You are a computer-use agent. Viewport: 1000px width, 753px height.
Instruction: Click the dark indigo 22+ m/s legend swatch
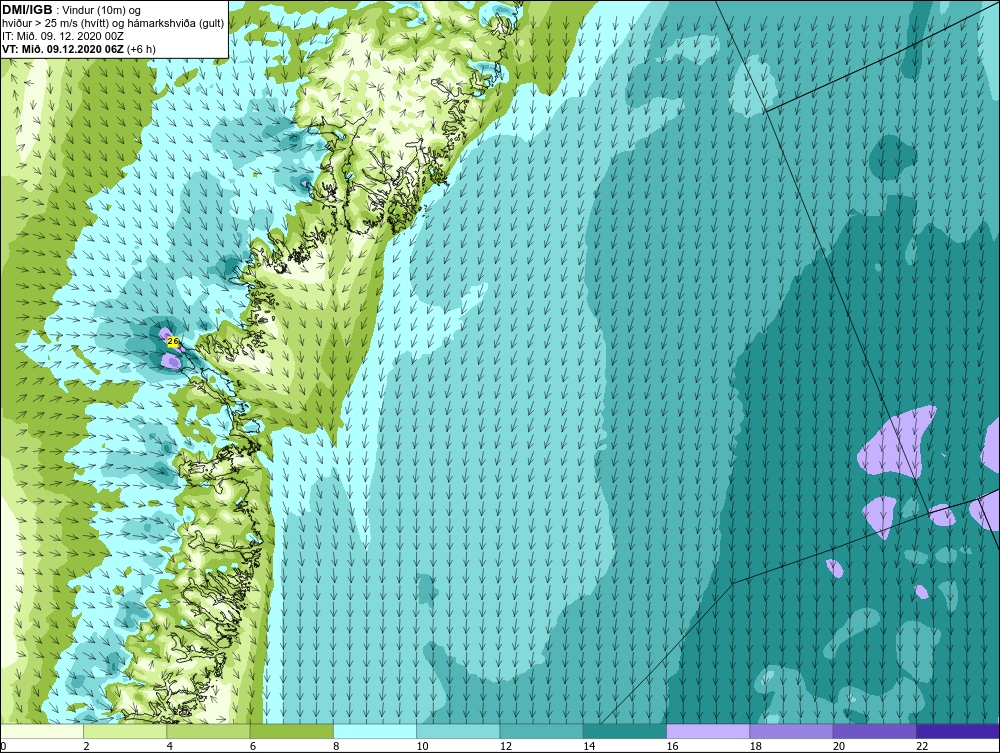click(x=958, y=731)
